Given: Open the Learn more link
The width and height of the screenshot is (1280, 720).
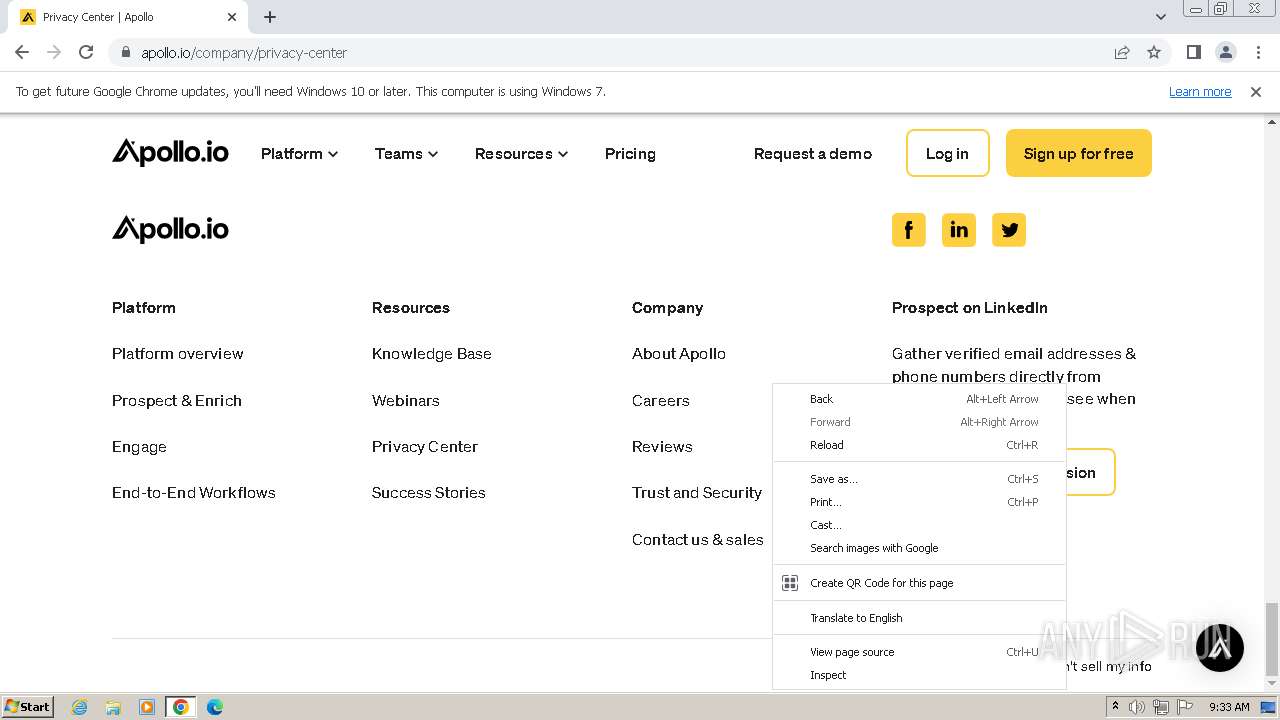Looking at the screenshot, I should [x=1200, y=91].
